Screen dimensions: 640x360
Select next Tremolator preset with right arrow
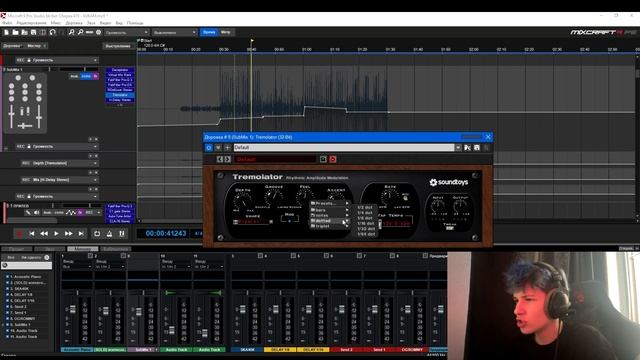pyautogui.click(x=227, y=159)
